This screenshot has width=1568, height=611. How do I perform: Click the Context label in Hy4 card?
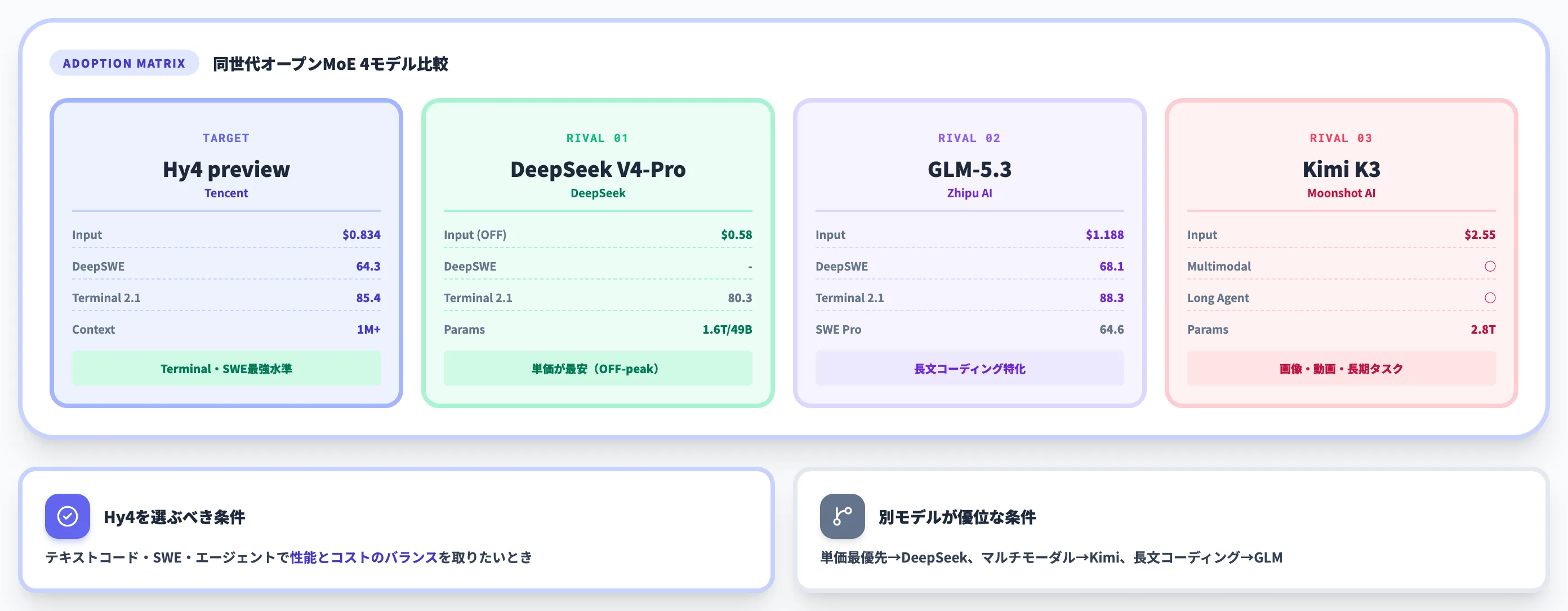pyautogui.click(x=93, y=329)
